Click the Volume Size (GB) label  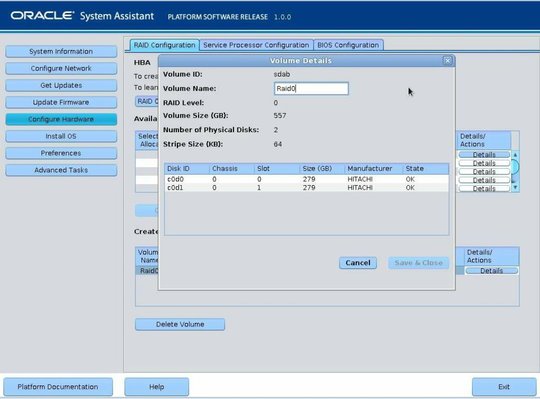(195, 116)
